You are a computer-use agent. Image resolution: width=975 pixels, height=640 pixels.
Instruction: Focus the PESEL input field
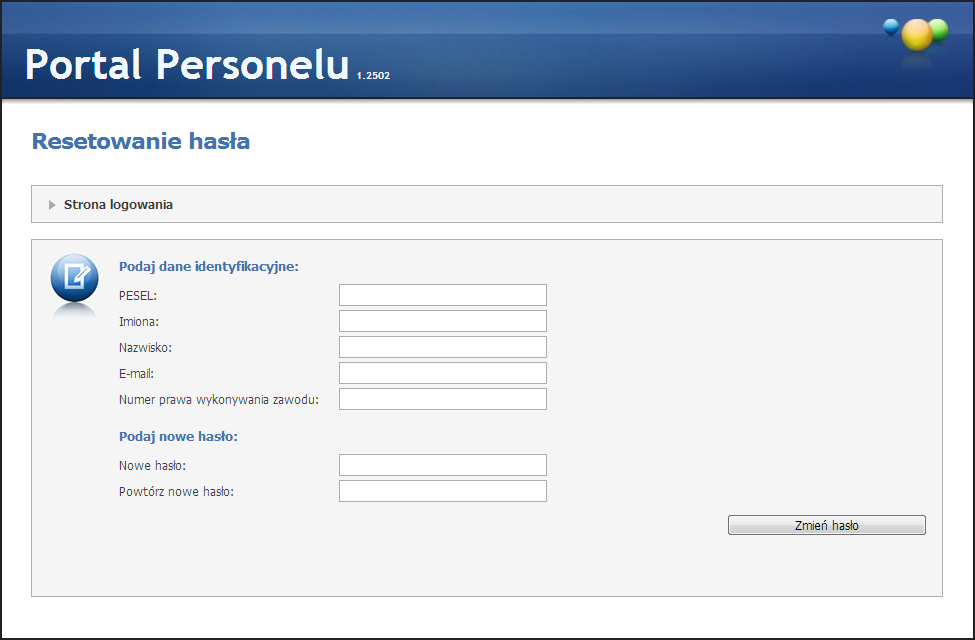[442, 295]
